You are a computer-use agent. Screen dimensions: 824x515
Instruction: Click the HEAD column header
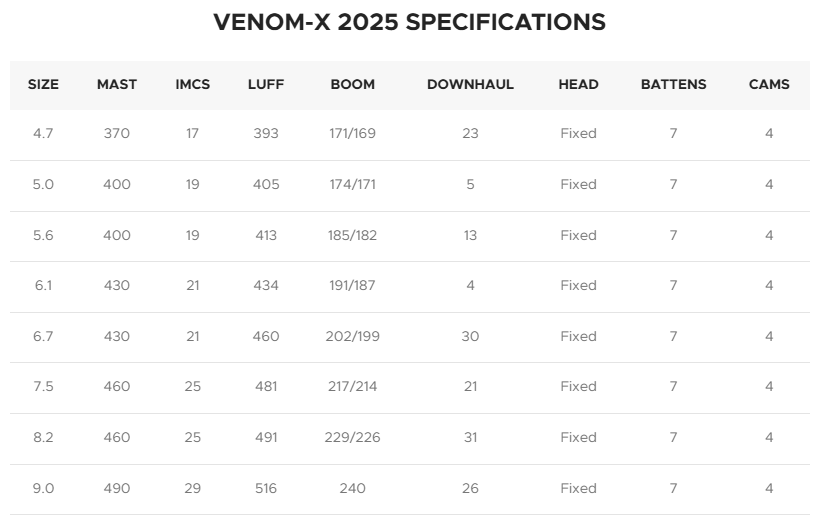(x=578, y=85)
